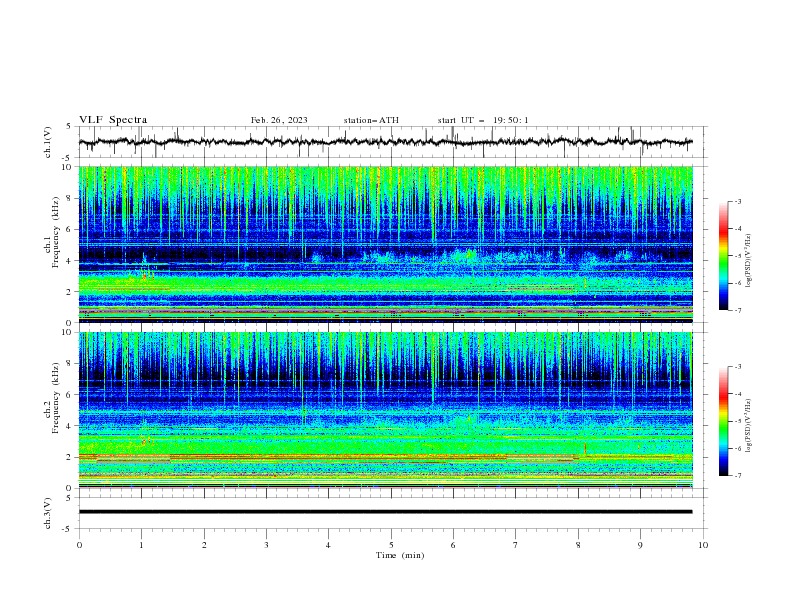Click the "2" kHz tick on ch.2 frequency axis
The image size is (792, 612).
70,457
